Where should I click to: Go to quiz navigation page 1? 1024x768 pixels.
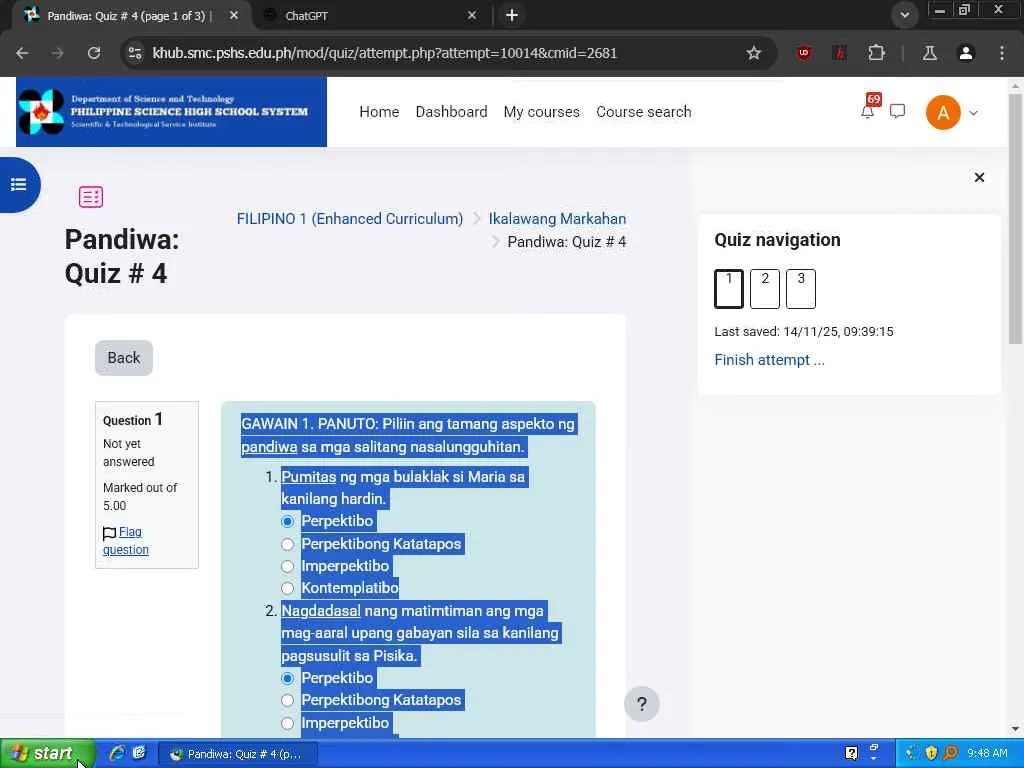pyautogui.click(x=729, y=289)
